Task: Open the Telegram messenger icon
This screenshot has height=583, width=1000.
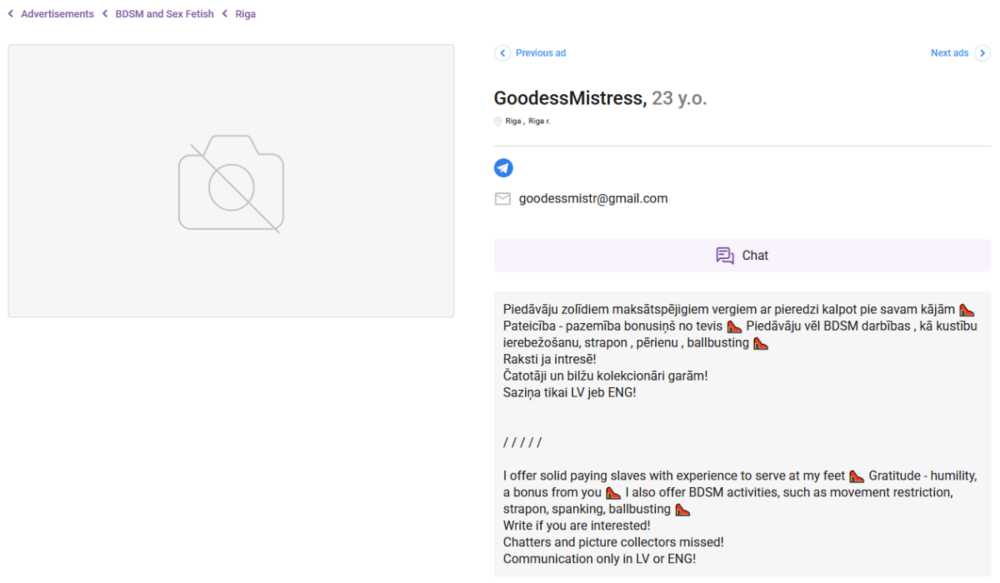Action: (x=504, y=167)
